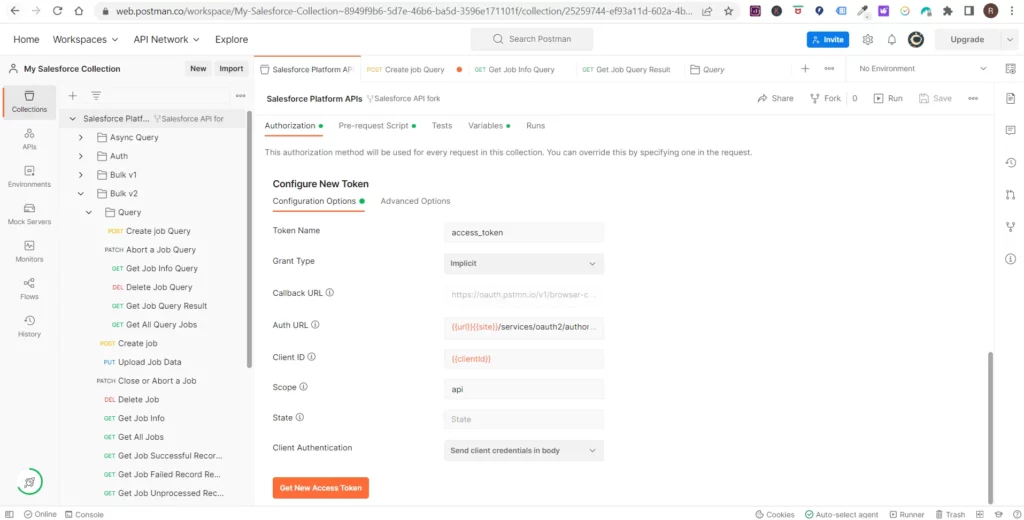Open the API Network dropdown menu

coord(167,39)
